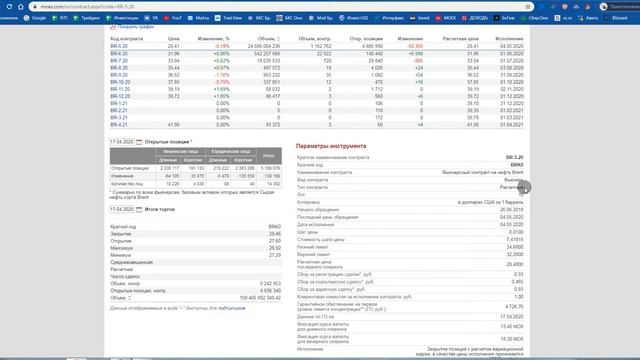
Task: Open the Авито bookmark
Action: [588, 18]
